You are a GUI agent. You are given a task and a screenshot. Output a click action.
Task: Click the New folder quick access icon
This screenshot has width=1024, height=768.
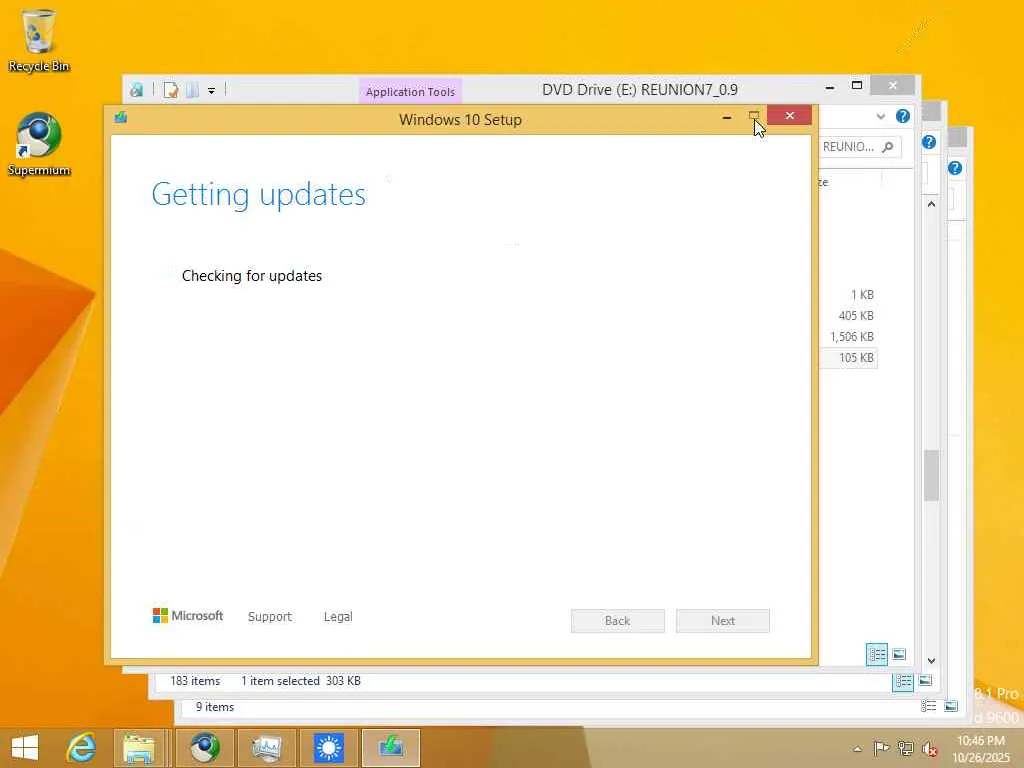pyautogui.click(x=192, y=90)
